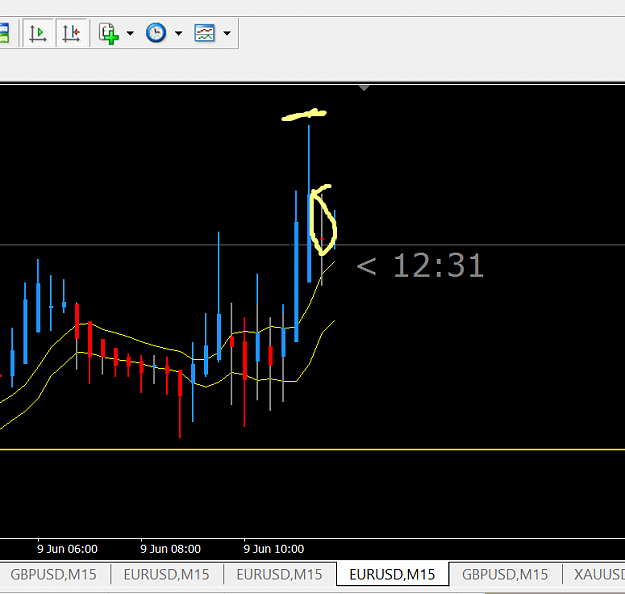625x594 pixels.
Task: Click the '< 12:31' candle timer text
Action: [x=420, y=266]
